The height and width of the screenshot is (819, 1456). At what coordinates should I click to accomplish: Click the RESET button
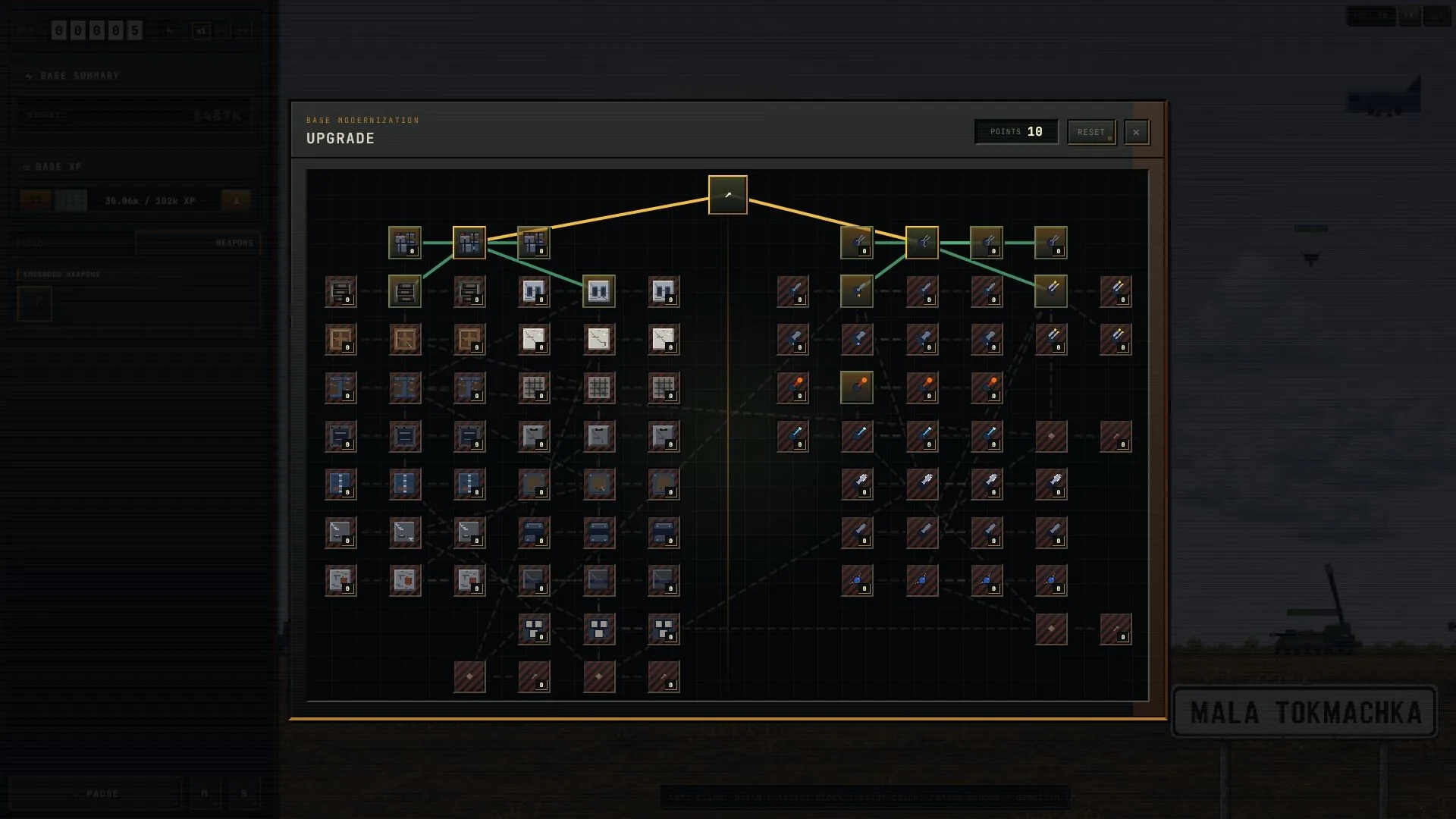click(1091, 132)
